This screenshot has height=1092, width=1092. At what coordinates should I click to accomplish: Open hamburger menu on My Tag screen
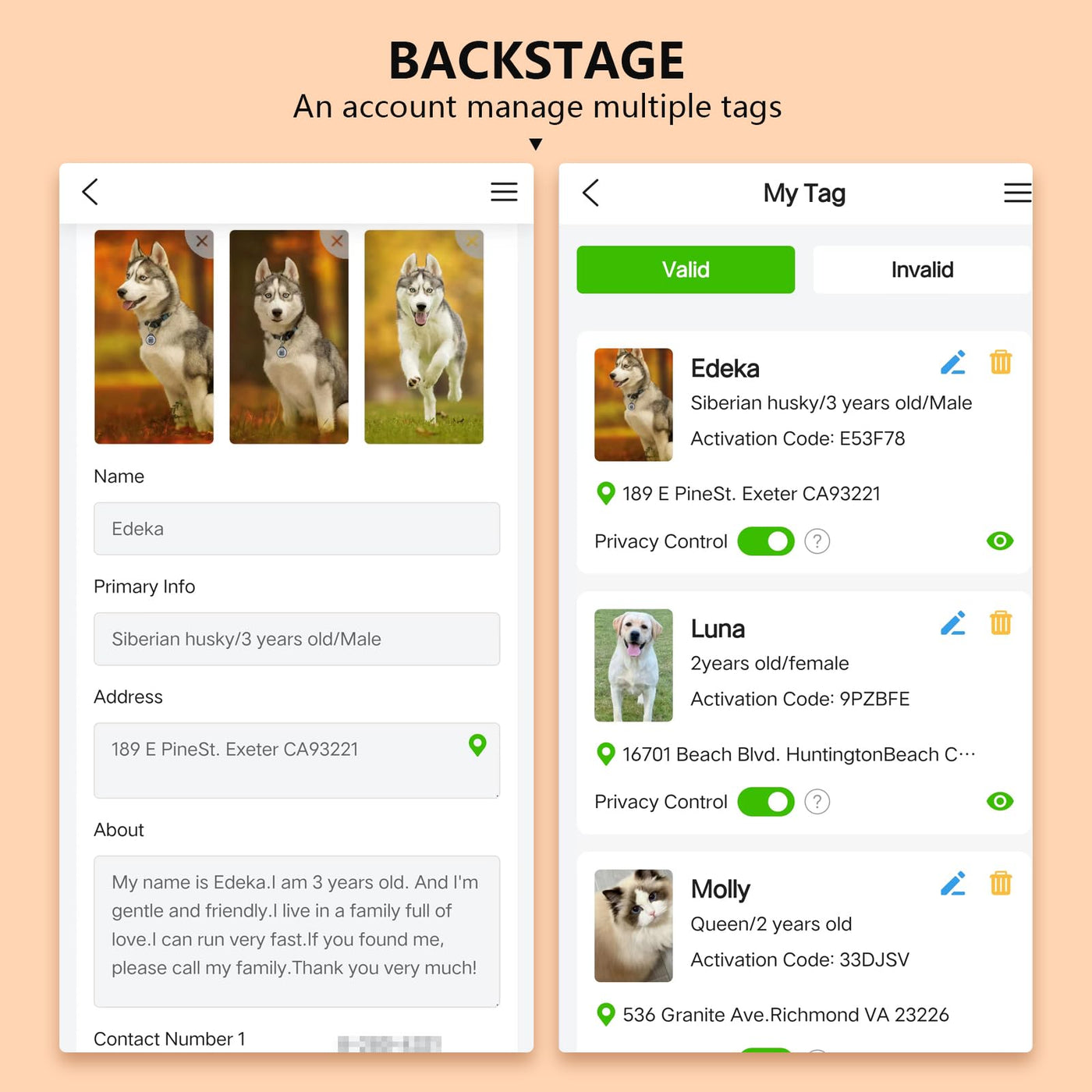tap(1017, 193)
